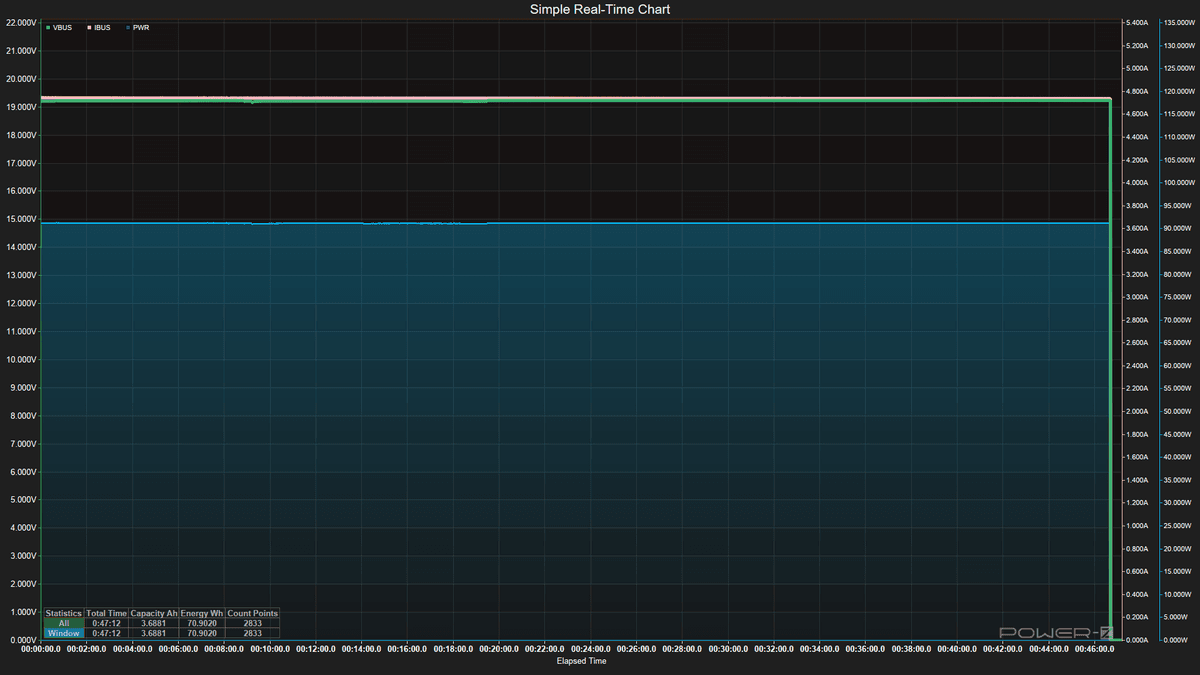Click the 00:10:00.0 time axis label
1200x675 pixels.
[269, 649]
